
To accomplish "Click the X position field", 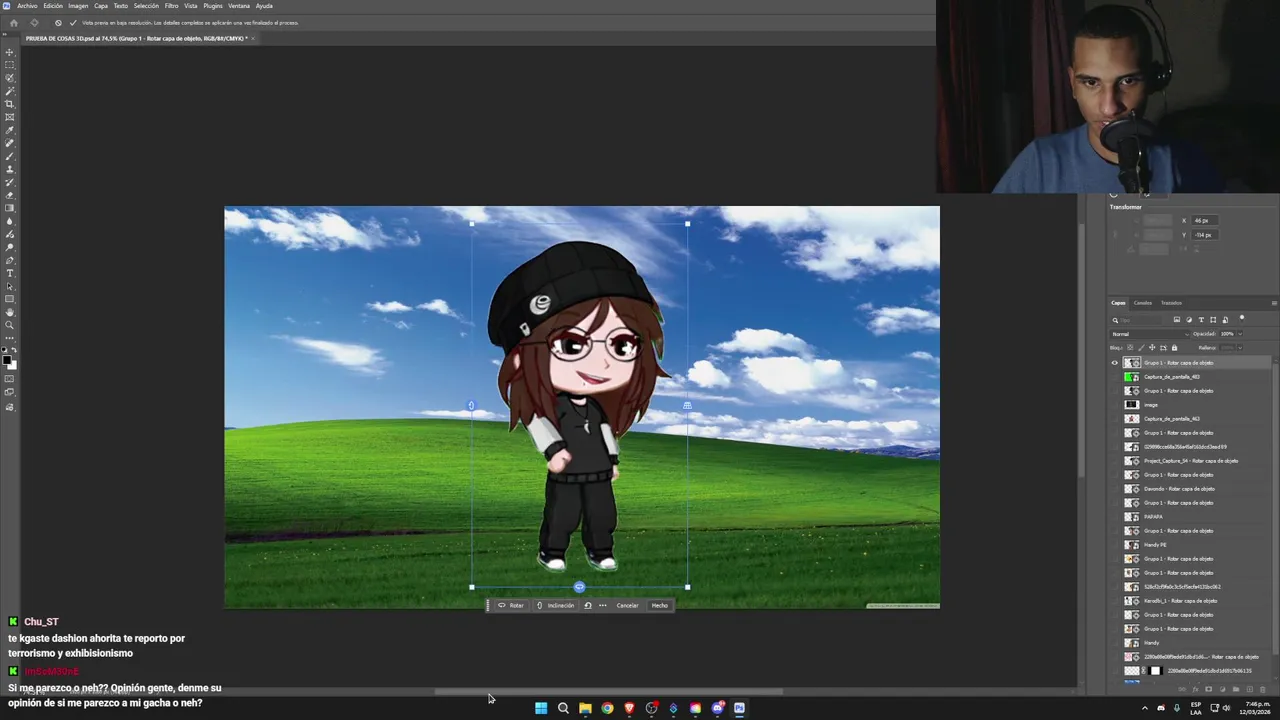I will [1204, 221].
